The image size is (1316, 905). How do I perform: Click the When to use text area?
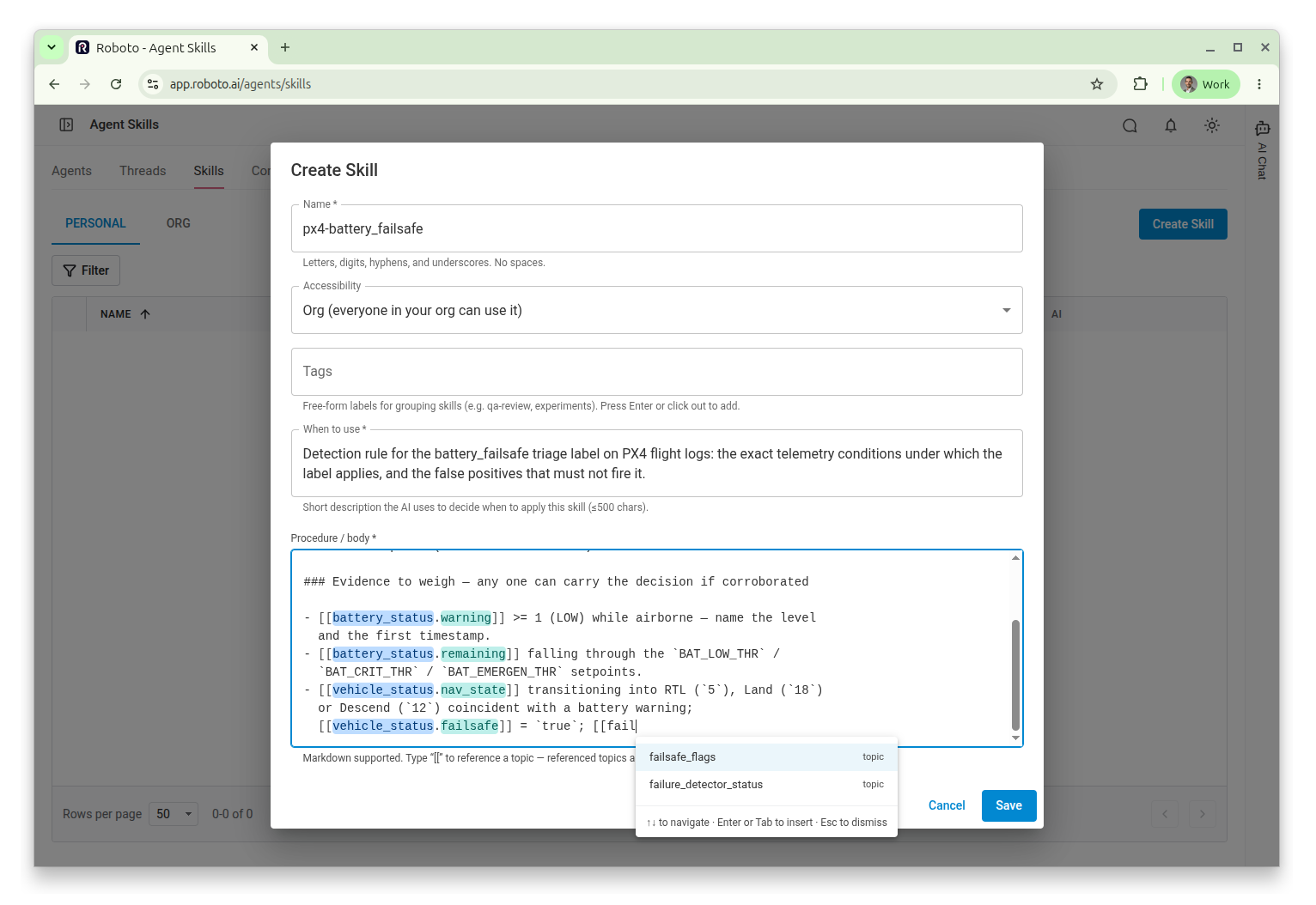point(656,464)
